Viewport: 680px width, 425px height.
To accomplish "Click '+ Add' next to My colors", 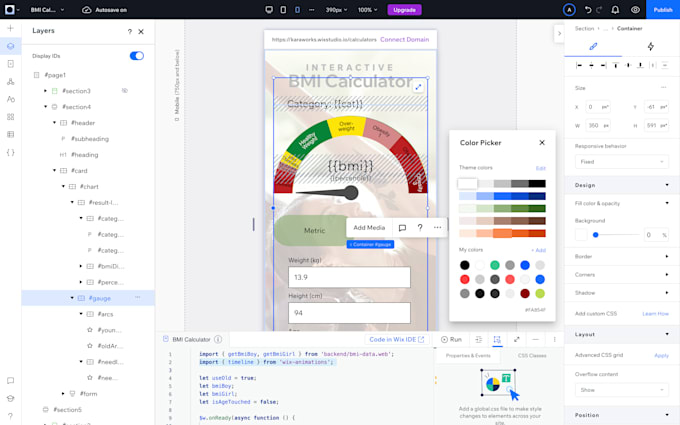I will [538, 250].
